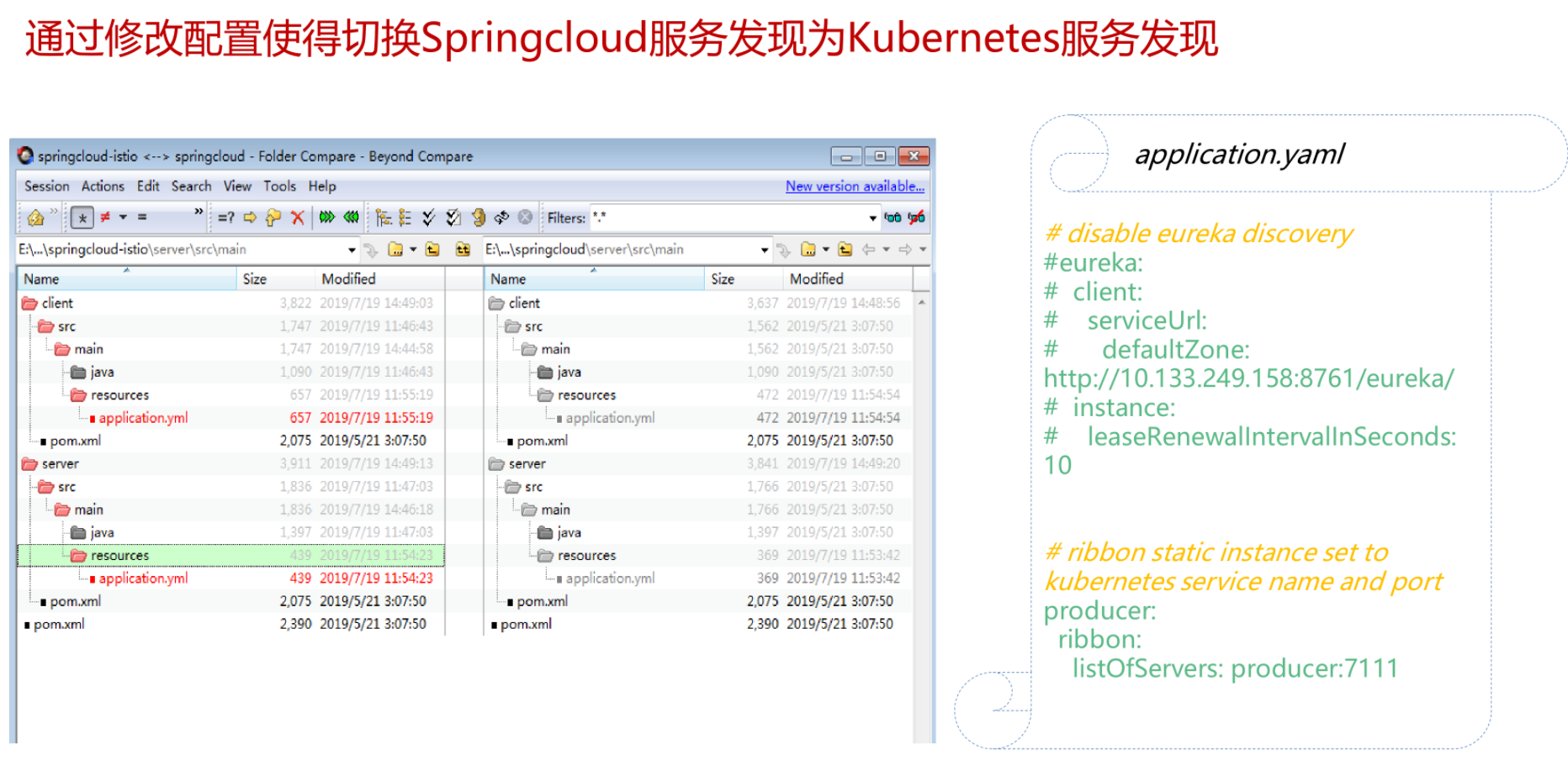Image resolution: width=1568 pixels, height=771 pixels.
Task: Sort springcloud-istio pane by Name column
Action: click(x=127, y=279)
